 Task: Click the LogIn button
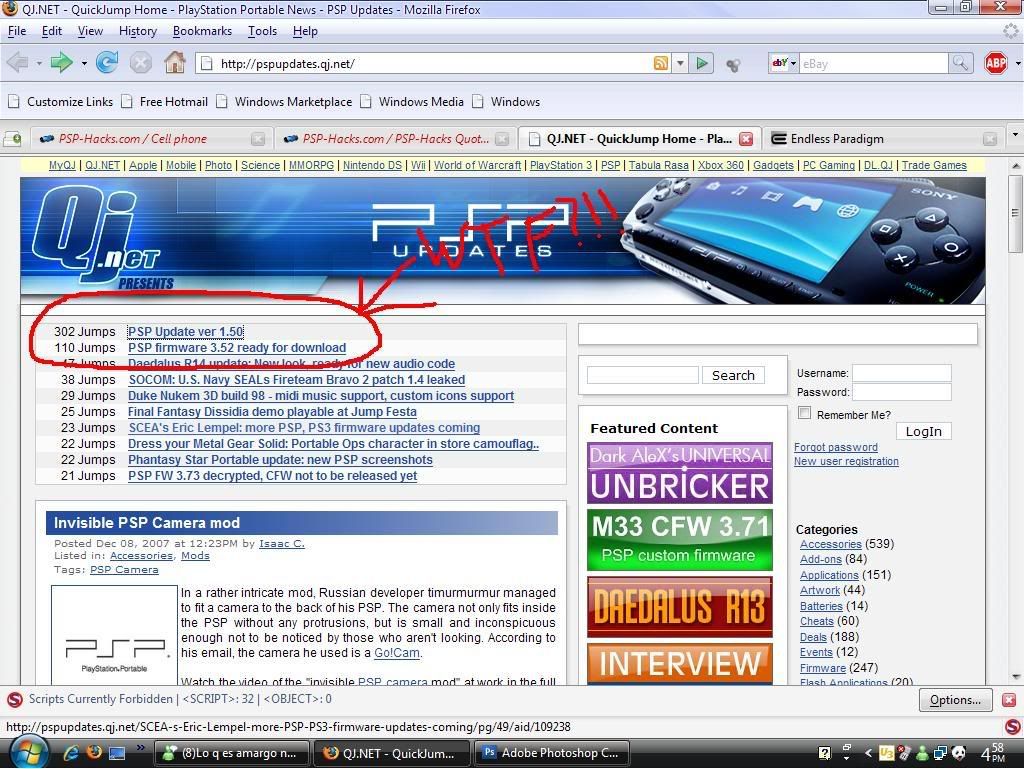tap(923, 432)
